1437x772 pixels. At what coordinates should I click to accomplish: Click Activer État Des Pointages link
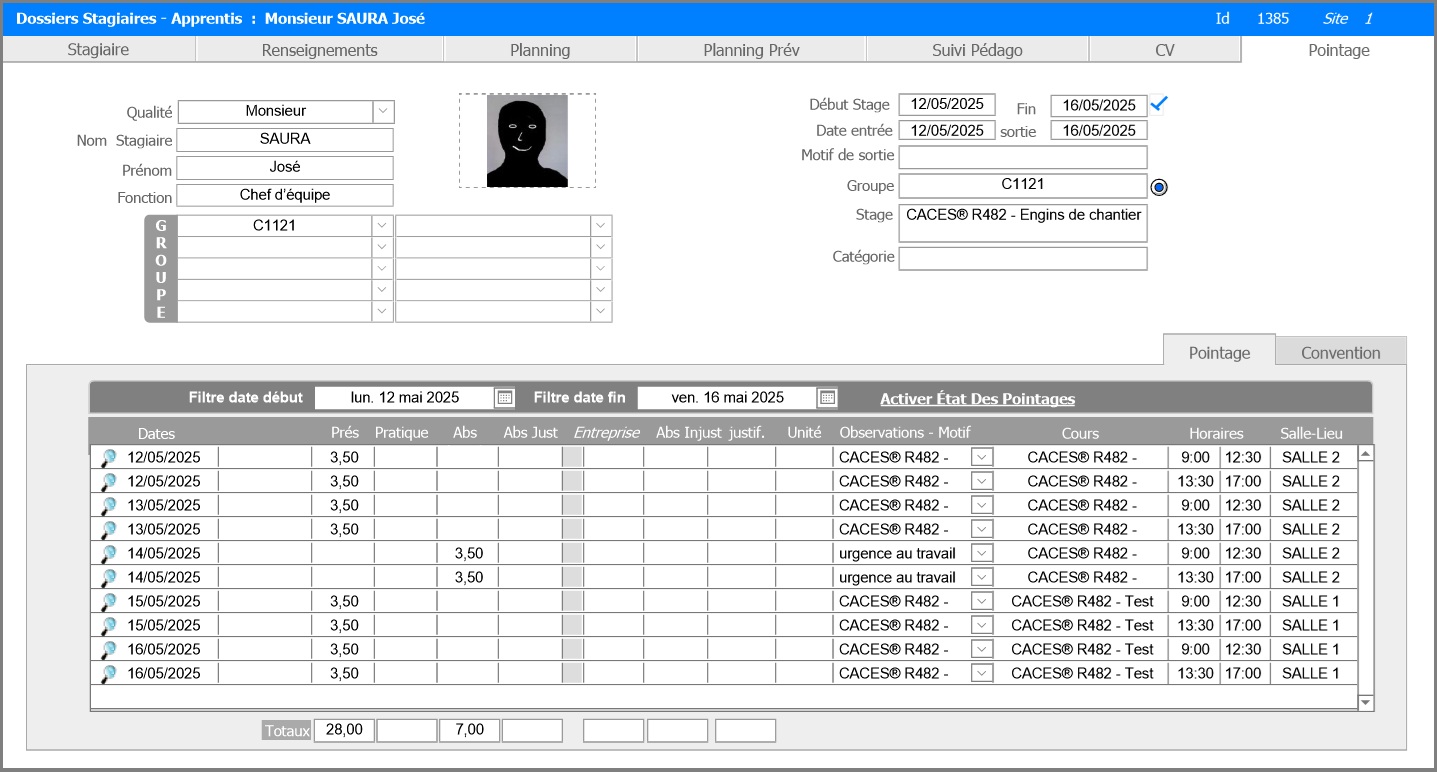click(x=977, y=399)
